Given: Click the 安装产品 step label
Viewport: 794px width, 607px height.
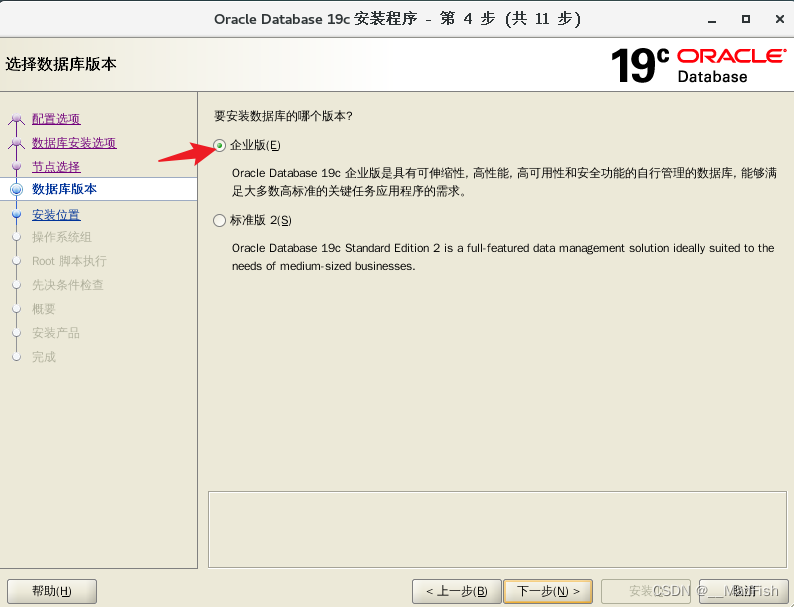Looking at the screenshot, I should 56,333.
